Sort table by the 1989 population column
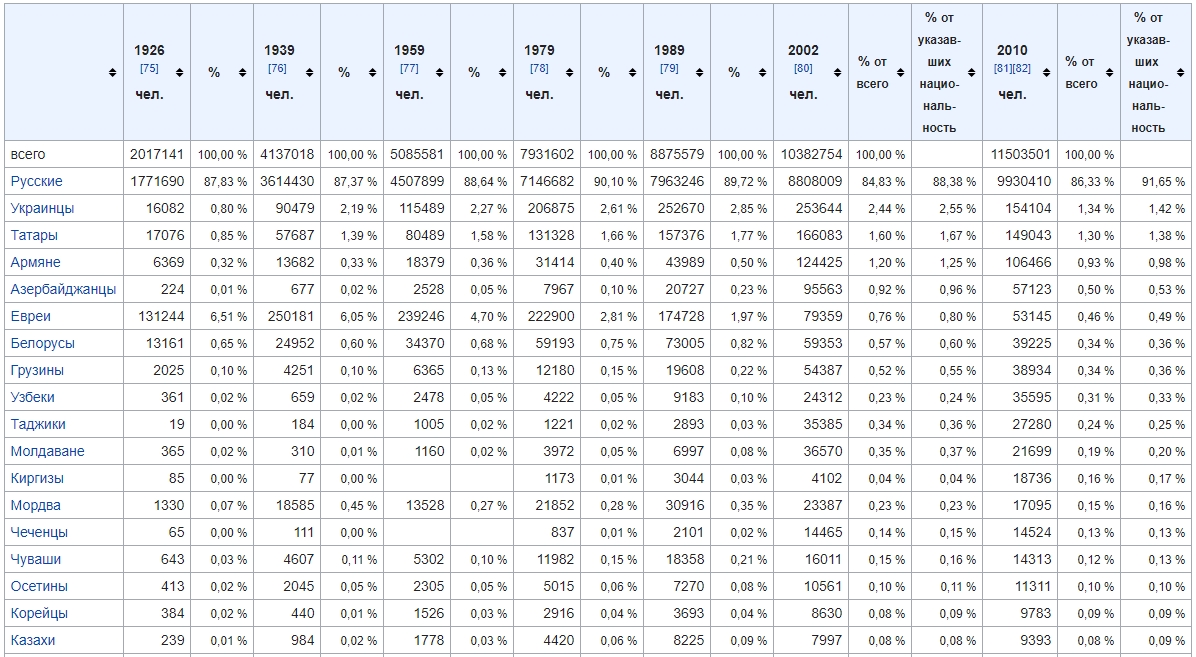Screen dimensions: 1196x657 [x=699, y=72]
